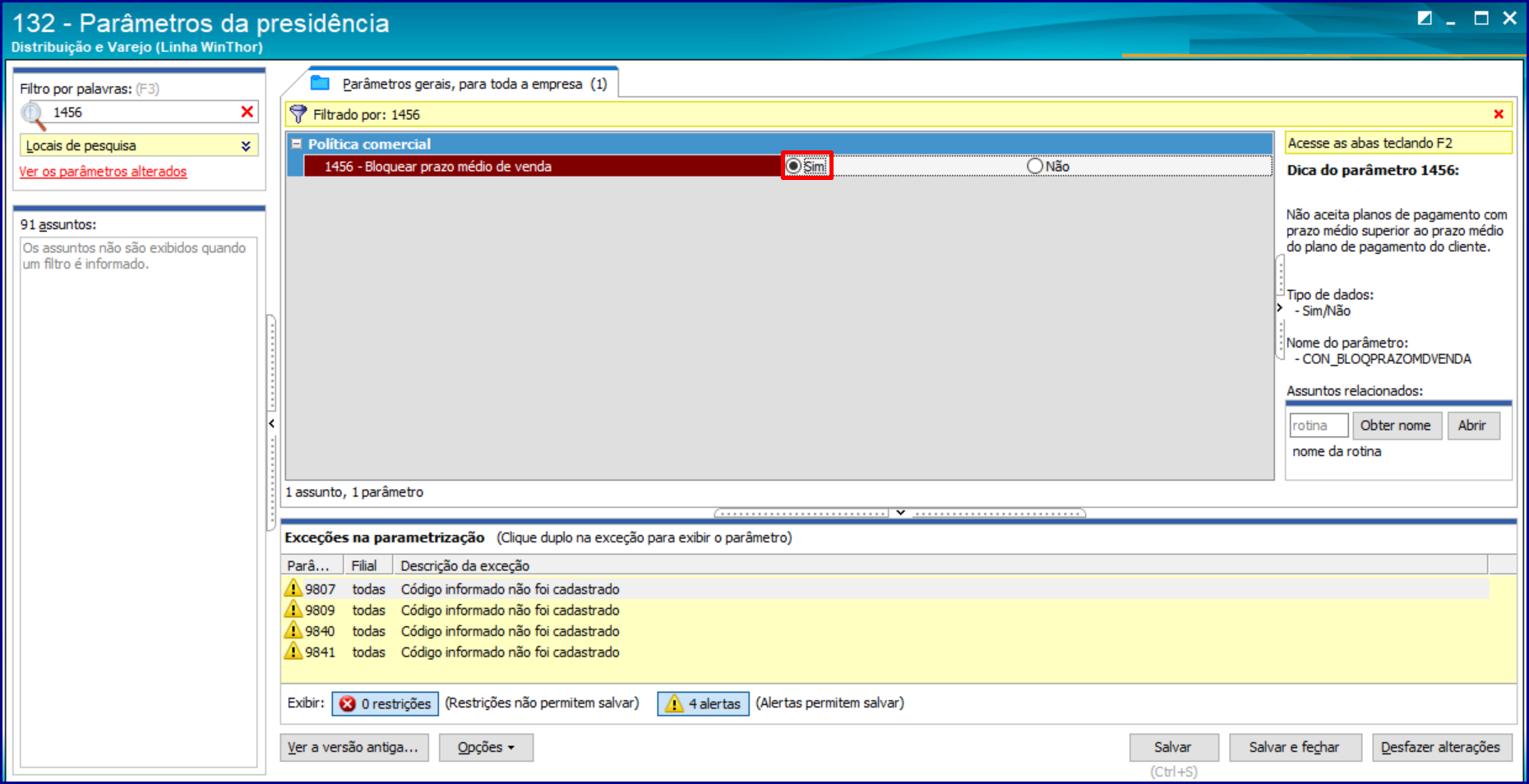Click the funnel icon beside Filtrado por
1529x784 pixels.
pyautogui.click(x=298, y=114)
